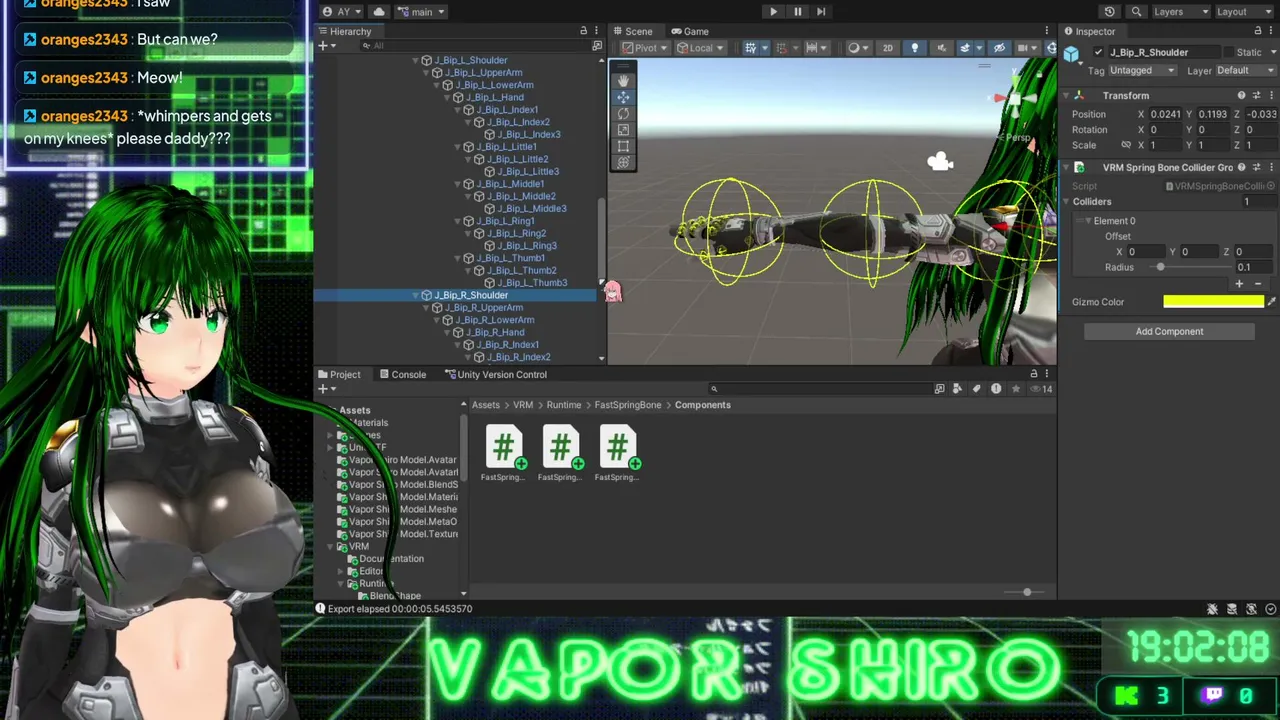Collapse J_Bip_R_Shoulder in Hierarchy
Viewport: 1280px width, 720px height.
pyautogui.click(x=416, y=295)
